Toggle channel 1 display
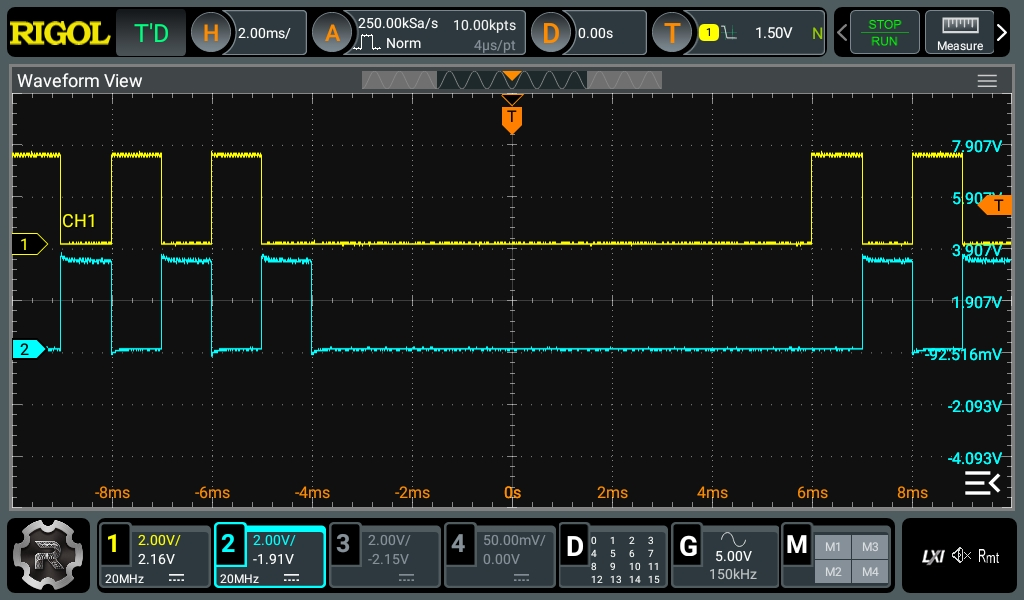Viewport: 1024px width, 600px height. pos(154,556)
